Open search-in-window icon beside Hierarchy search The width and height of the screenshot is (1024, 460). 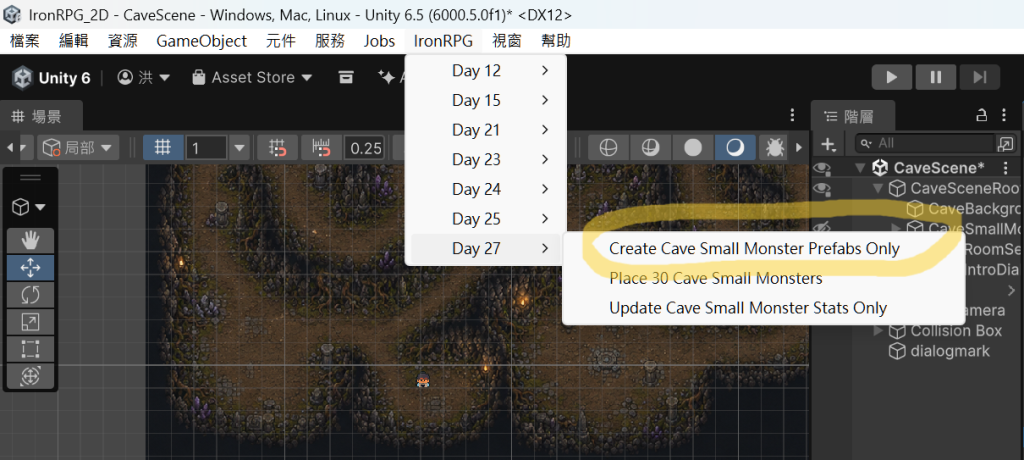pyautogui.click(x=1004, y=143)
